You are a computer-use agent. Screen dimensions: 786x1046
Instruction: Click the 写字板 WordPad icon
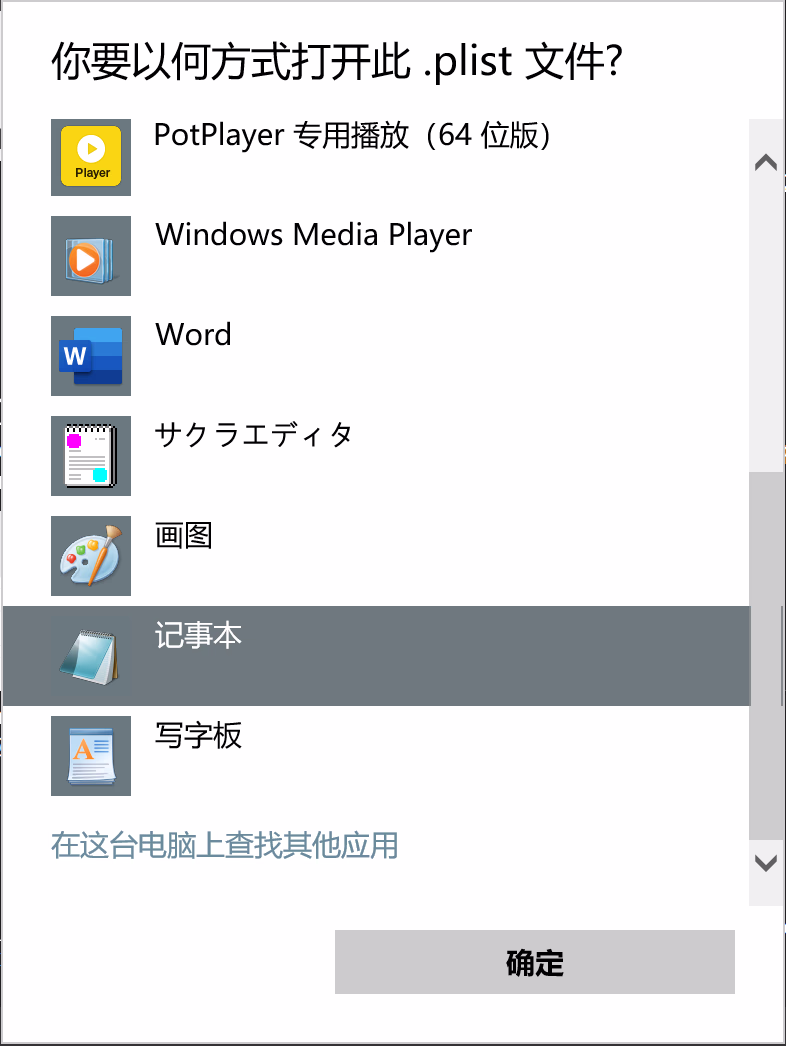coord(91,756)
